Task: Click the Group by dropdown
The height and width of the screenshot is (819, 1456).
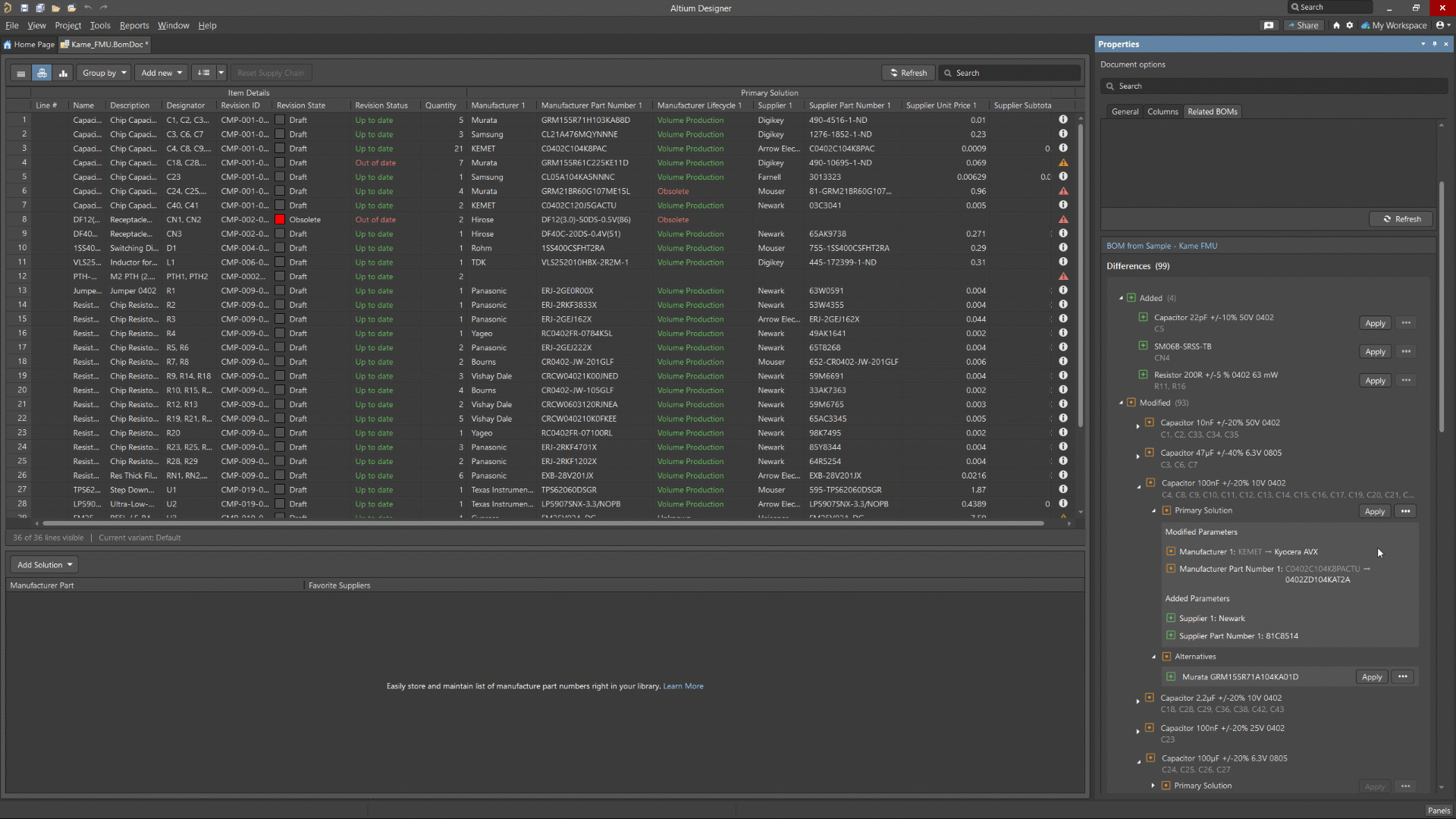Action: pos(103,72)
